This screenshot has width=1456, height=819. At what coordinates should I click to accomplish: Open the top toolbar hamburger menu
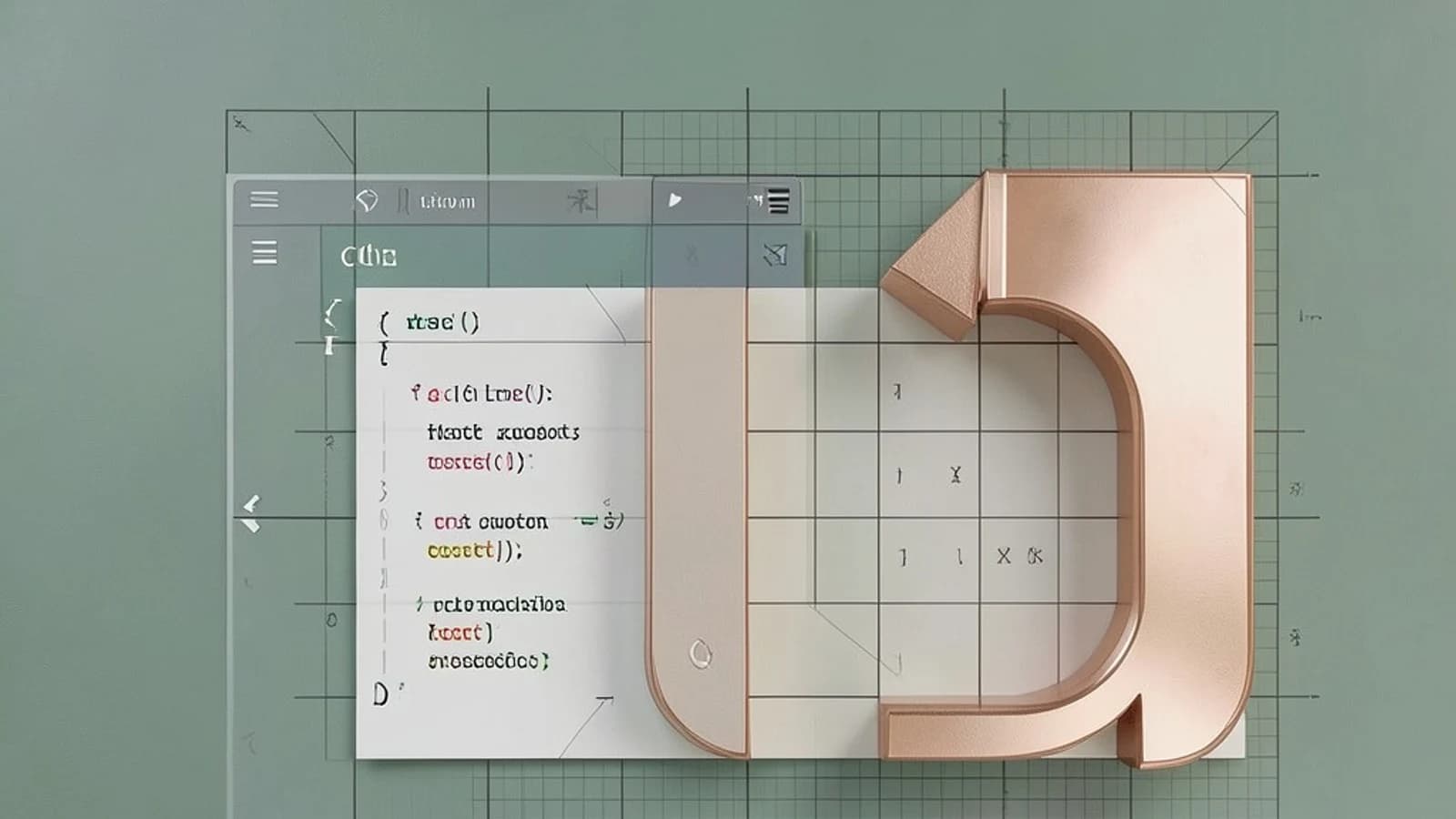(264, 198)
